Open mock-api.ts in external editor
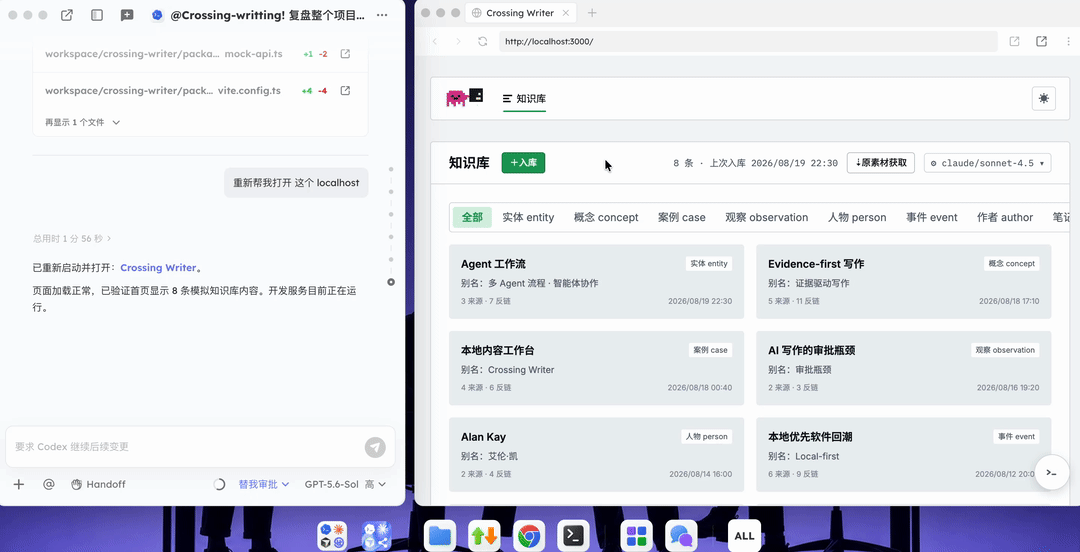Viewport: 1080px width, 552px height. click(x=346, y=54)
